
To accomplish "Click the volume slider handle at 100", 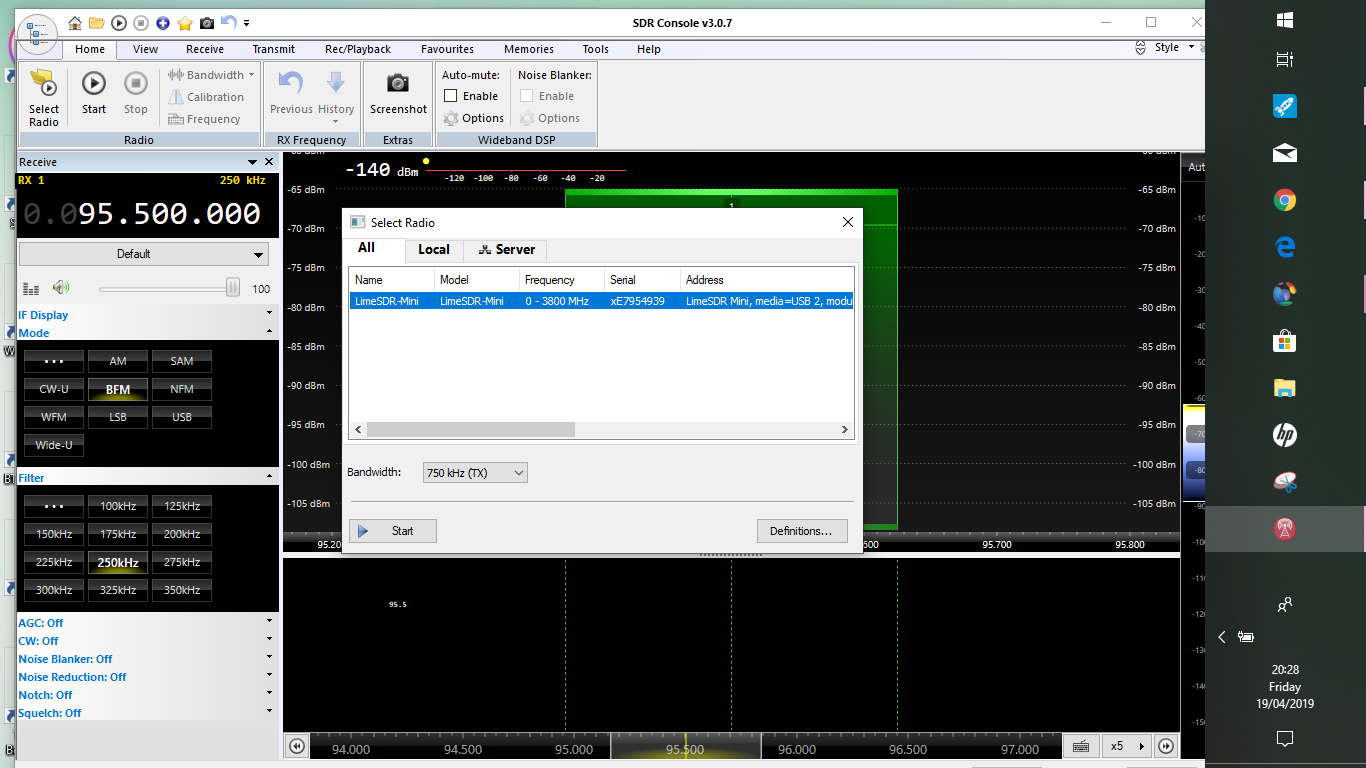I will 232,288.
